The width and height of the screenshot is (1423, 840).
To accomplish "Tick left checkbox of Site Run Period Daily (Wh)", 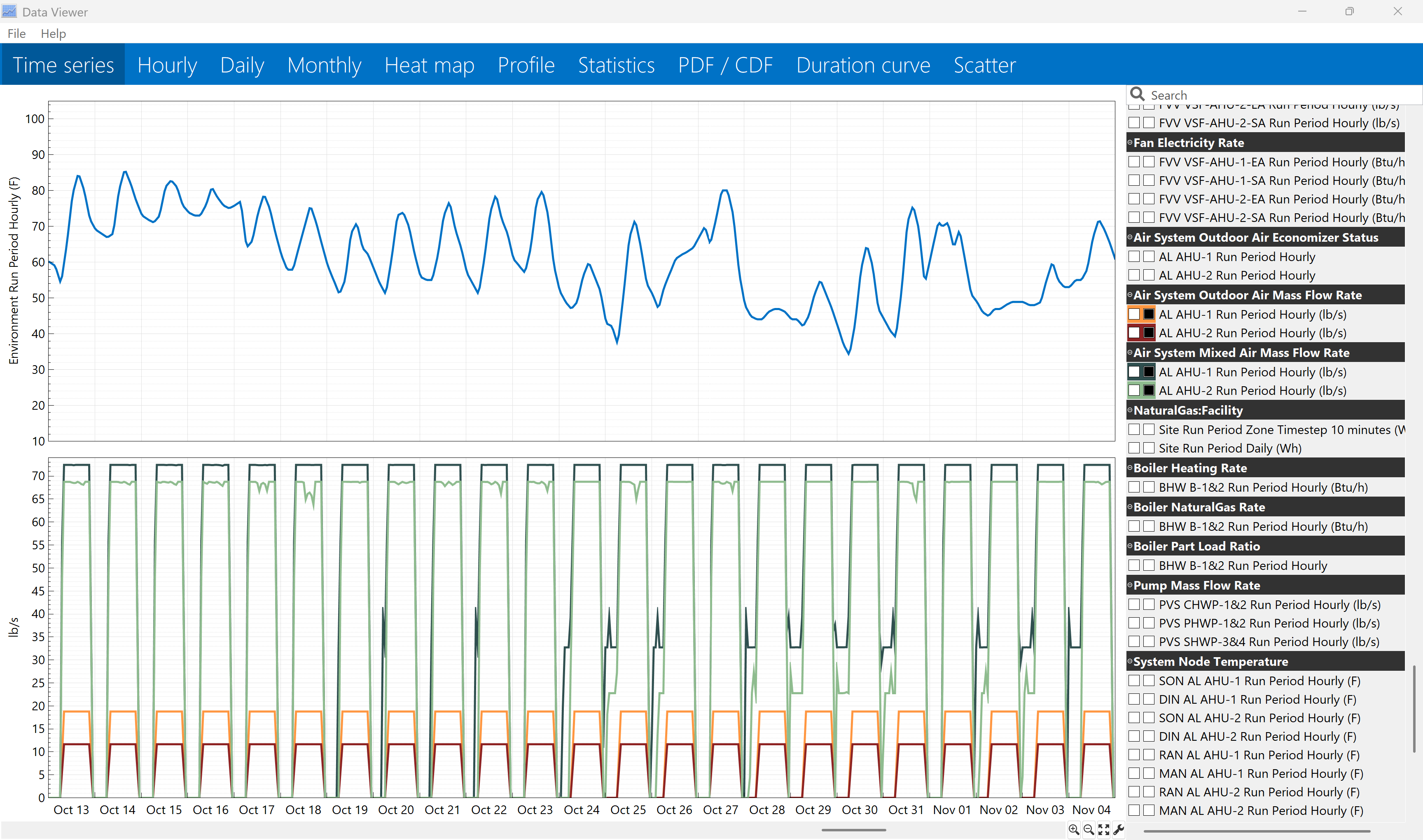I will [1134, 448].
